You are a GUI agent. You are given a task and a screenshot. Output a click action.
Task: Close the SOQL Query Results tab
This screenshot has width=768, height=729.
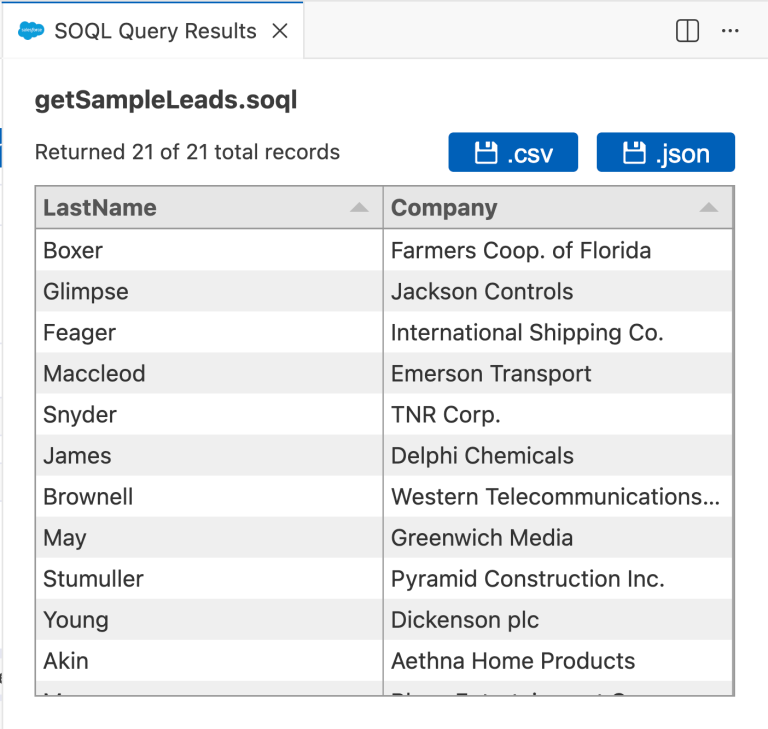click(280, 31)
